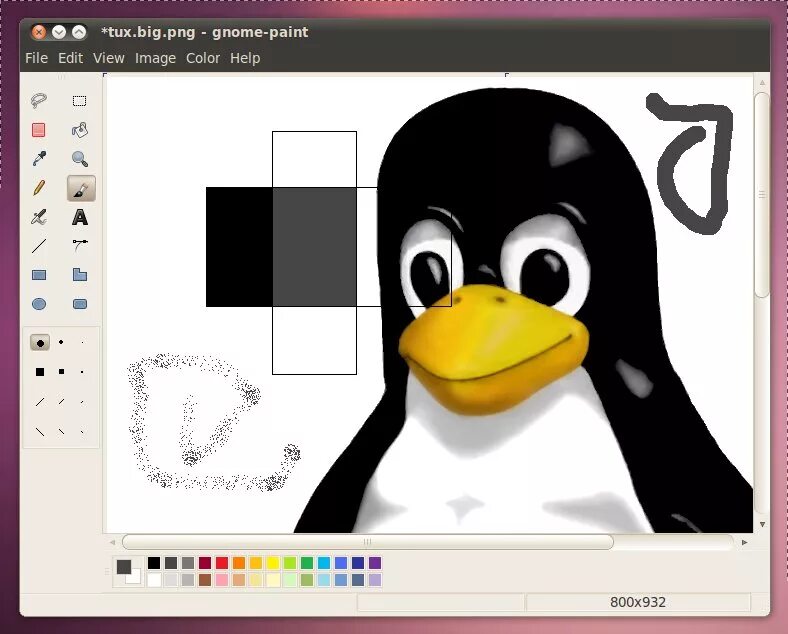The image size is (788, 634).
Task: Open the Help menu
Action: pyautogui.click(x=245, y=58)
